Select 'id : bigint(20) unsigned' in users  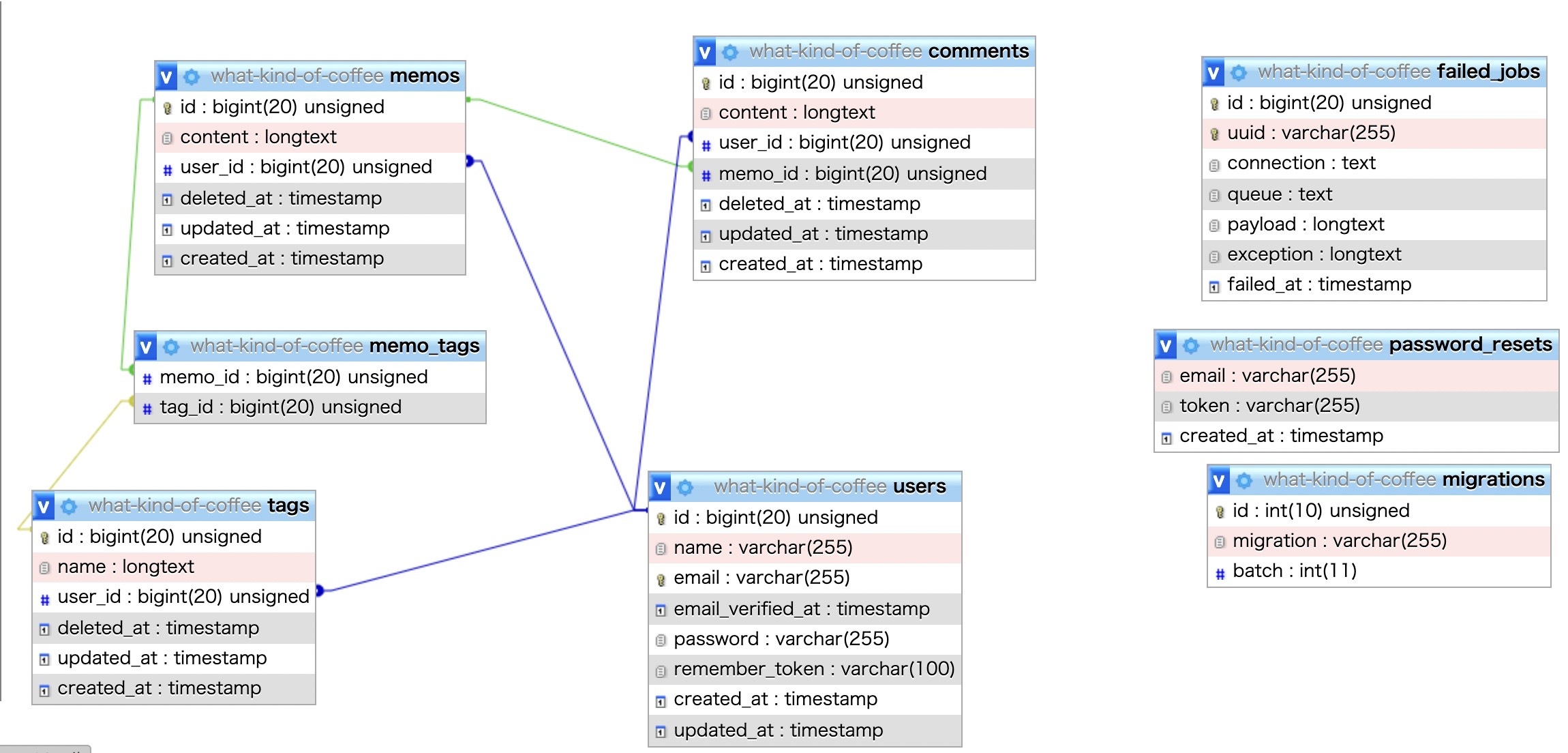pyautogui.click(x=804, y=518)
